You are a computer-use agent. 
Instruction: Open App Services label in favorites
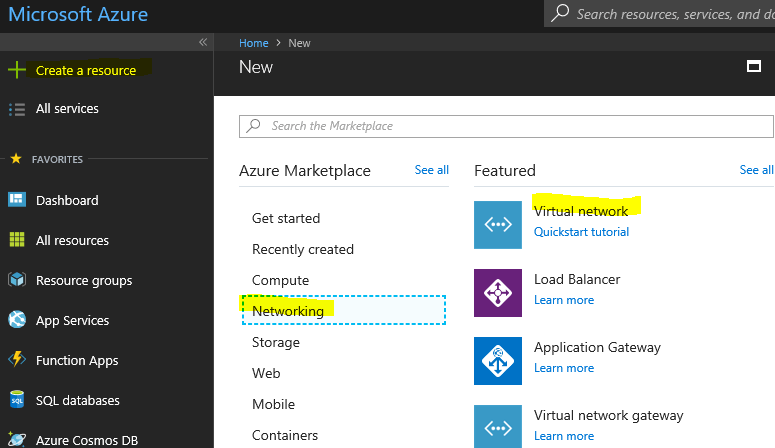pyautogui.click(x=72, y=320)
